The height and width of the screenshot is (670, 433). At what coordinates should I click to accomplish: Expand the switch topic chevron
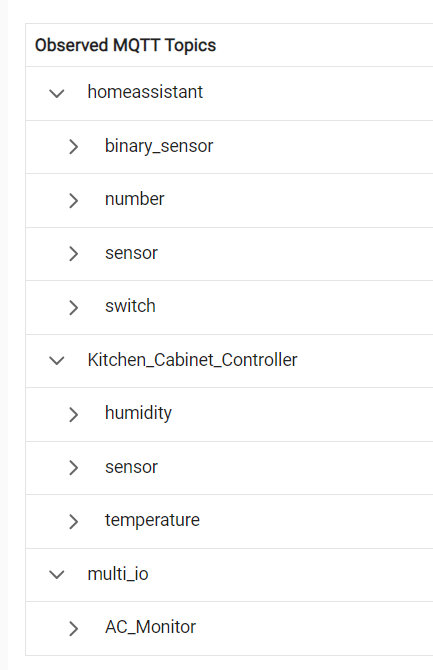[74, 308]
